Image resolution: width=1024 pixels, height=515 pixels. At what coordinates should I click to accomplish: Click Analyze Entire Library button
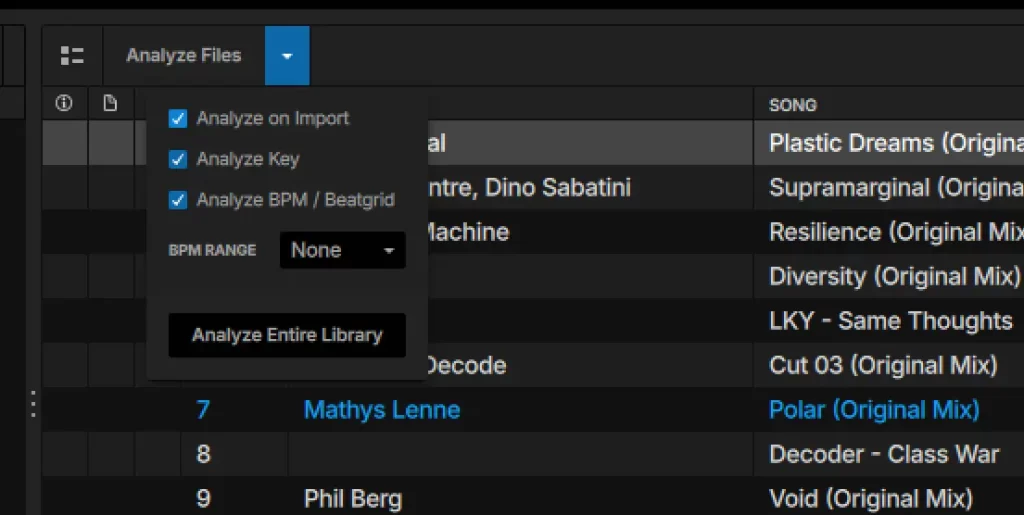coord(287,335)
